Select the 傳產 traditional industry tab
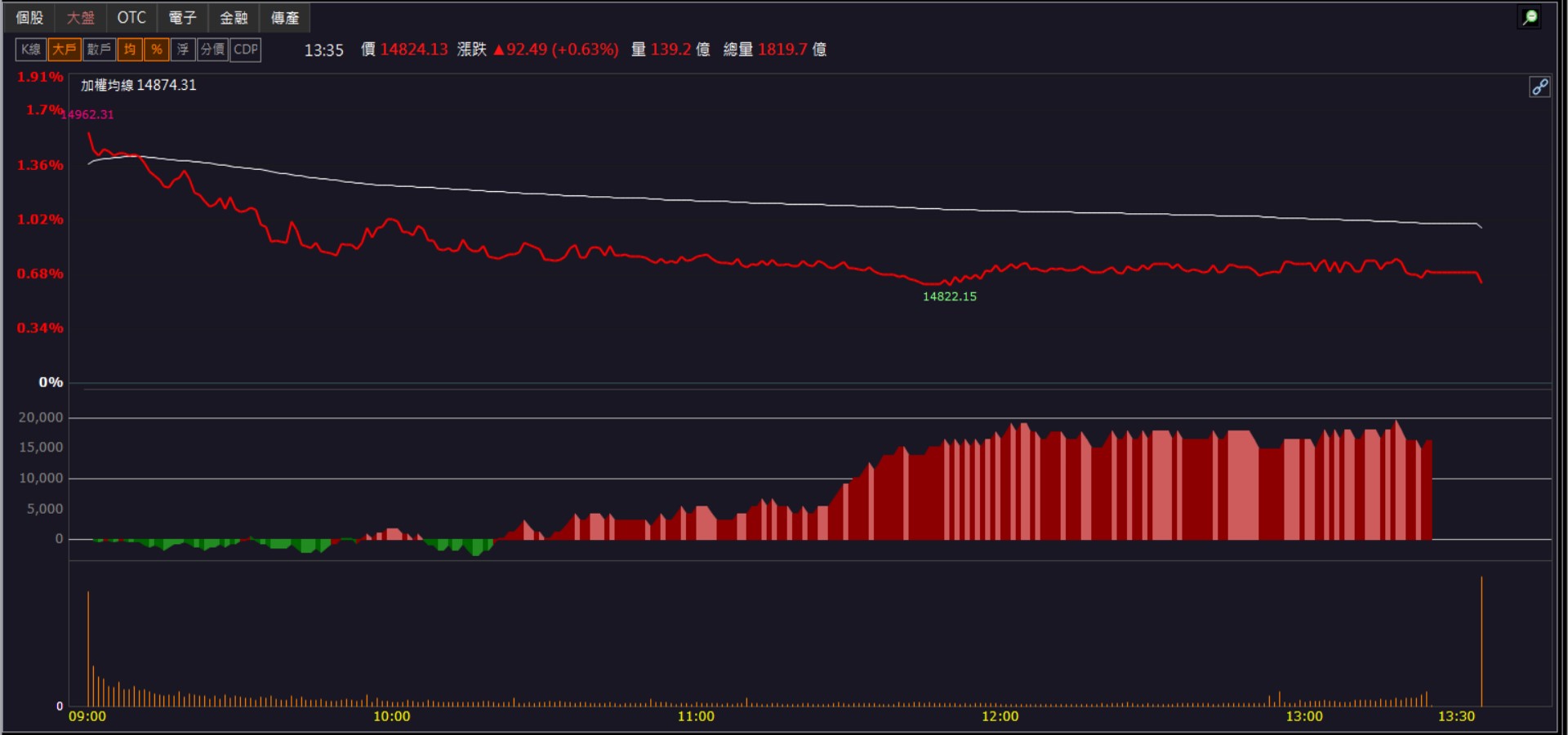 tap(285, 17)
